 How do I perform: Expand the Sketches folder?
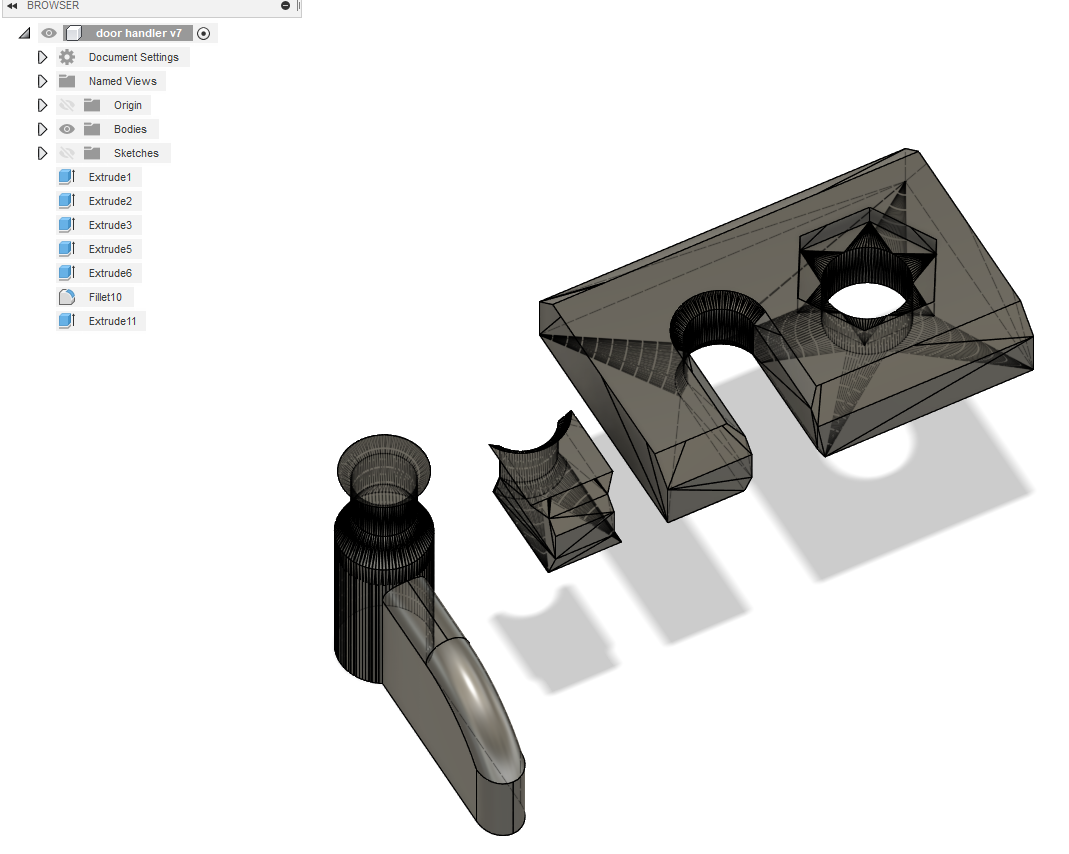42,153
